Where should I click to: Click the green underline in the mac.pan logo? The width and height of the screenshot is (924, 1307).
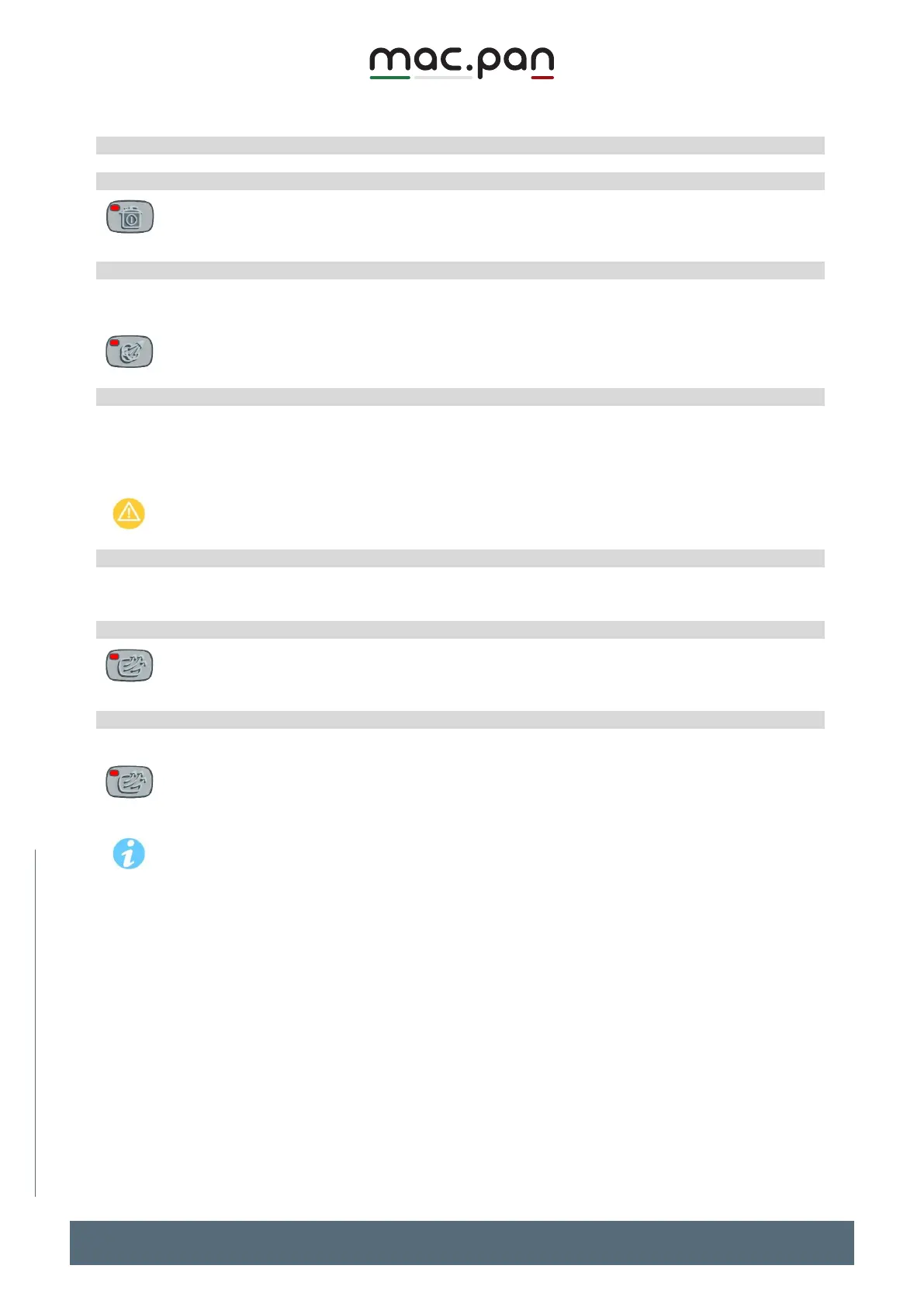(389, 78)
